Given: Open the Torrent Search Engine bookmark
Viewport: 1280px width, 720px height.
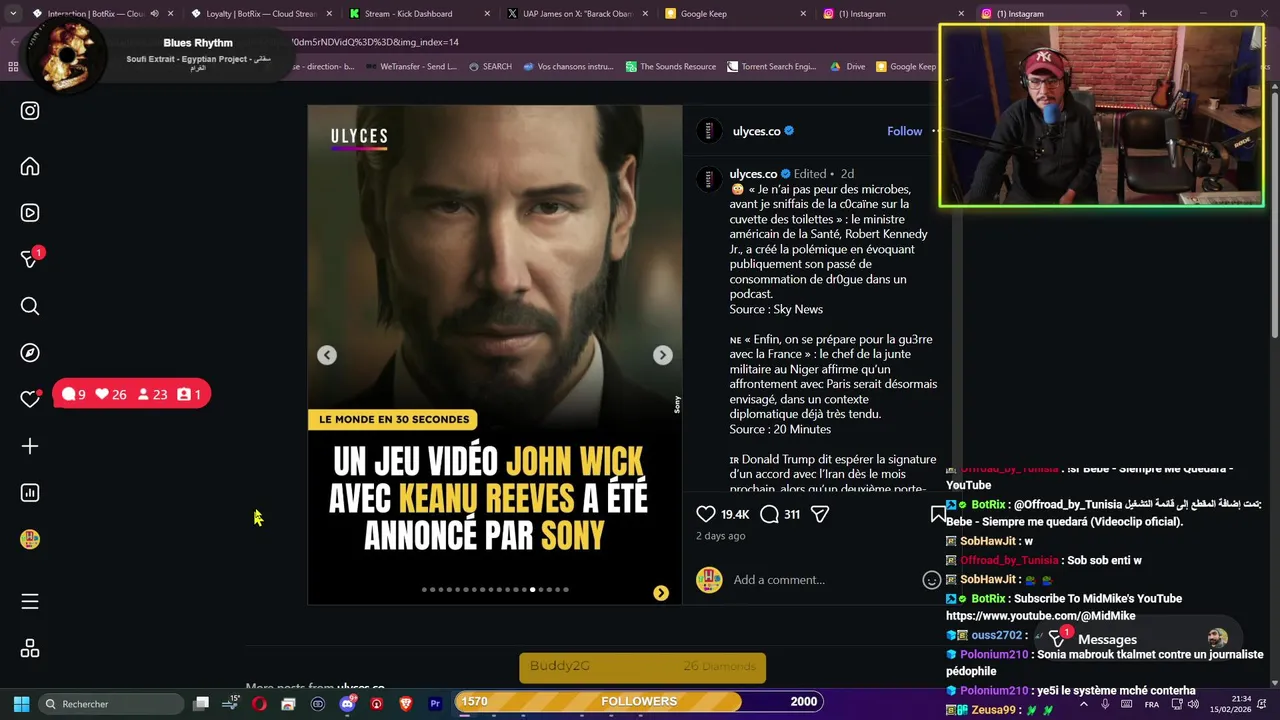Looking at the screenshot, I should pyautogui.click(x=771, y=67).
